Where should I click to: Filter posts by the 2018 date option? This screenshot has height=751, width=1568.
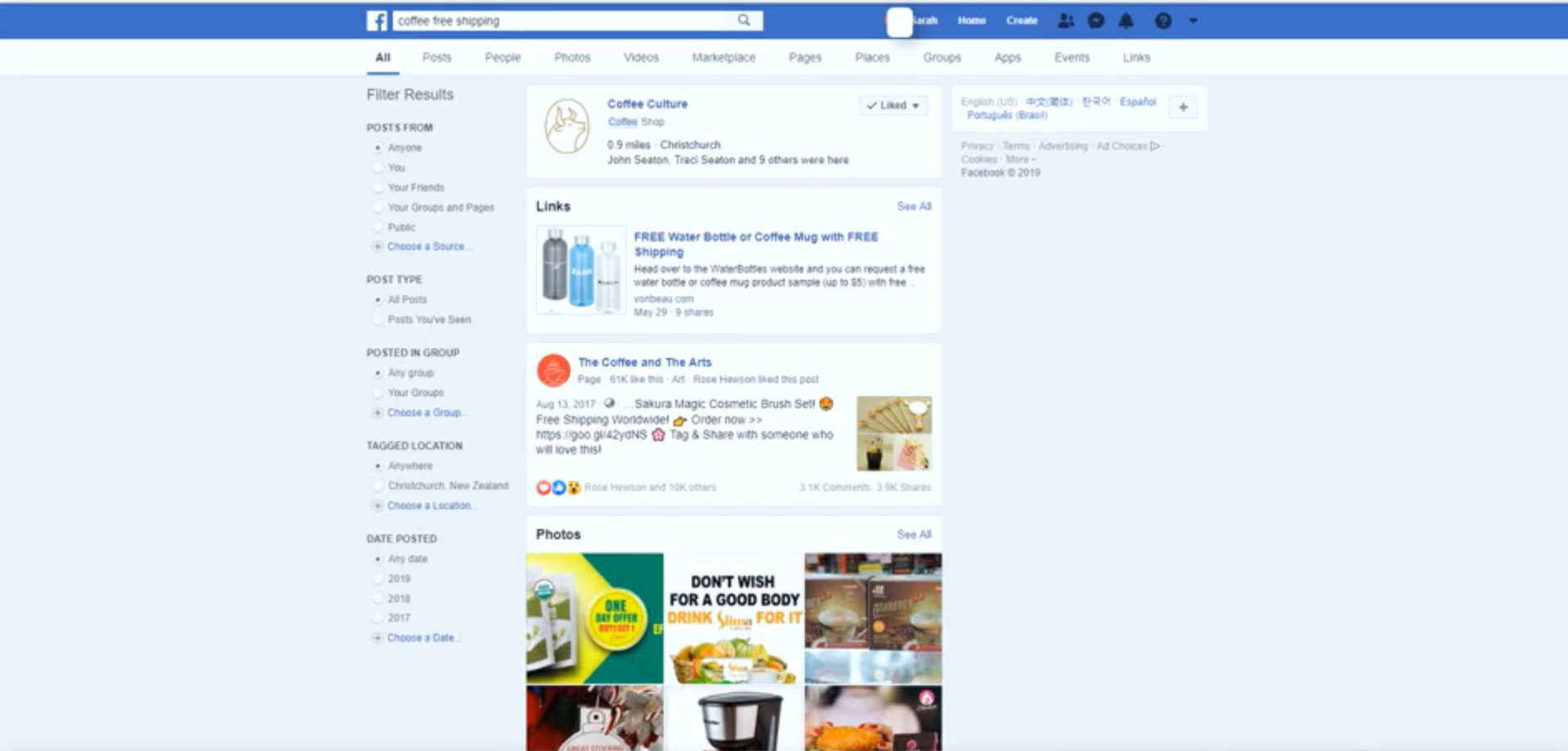[379, 598]
